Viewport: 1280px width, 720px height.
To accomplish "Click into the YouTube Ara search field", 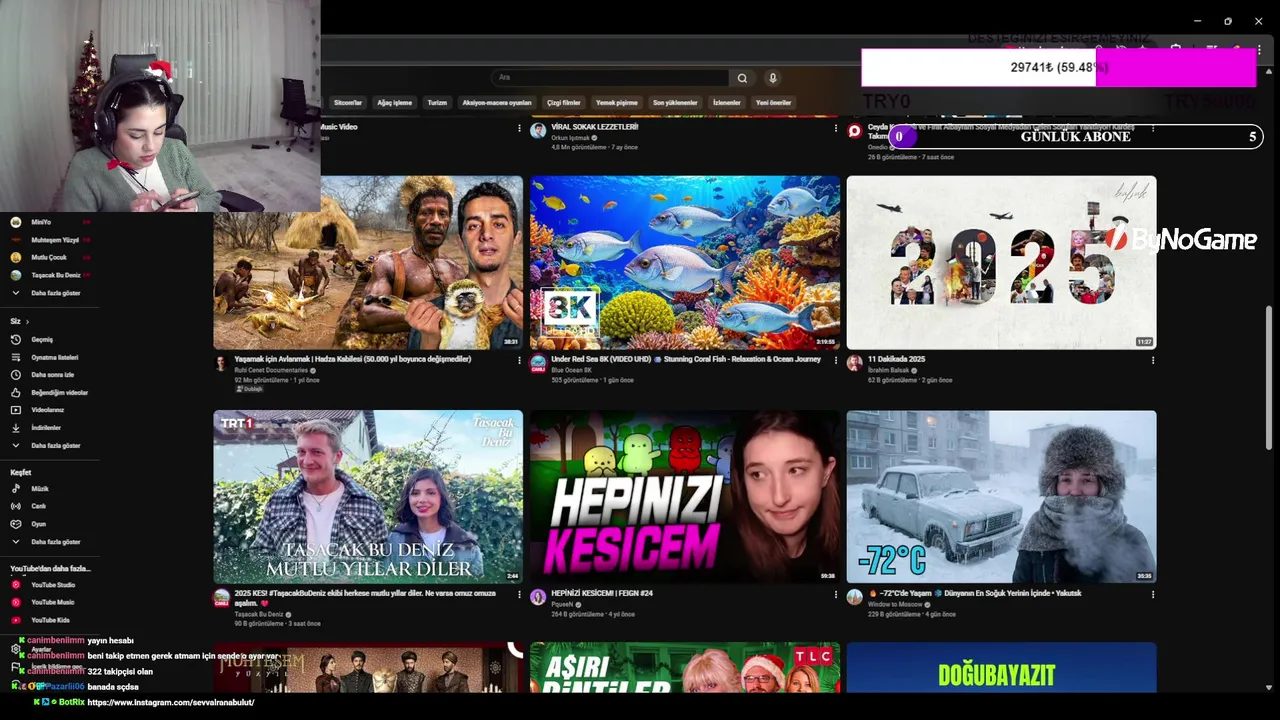I will 610,78.
